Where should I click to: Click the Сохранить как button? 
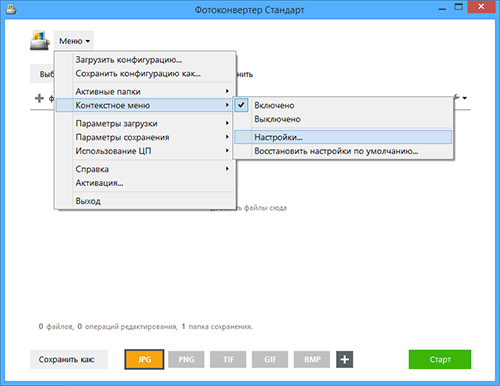[x=69, y=359]
